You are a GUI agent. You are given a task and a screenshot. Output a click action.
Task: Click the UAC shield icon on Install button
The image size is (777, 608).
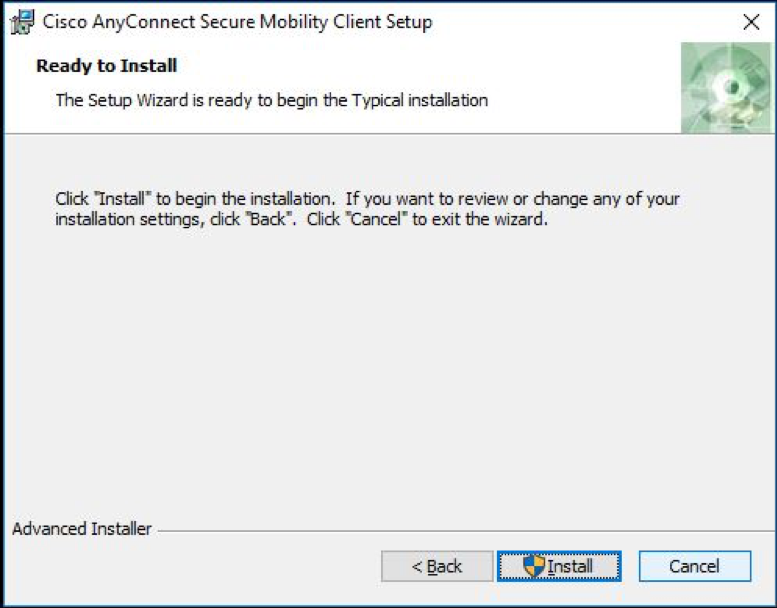coord(534,567)
